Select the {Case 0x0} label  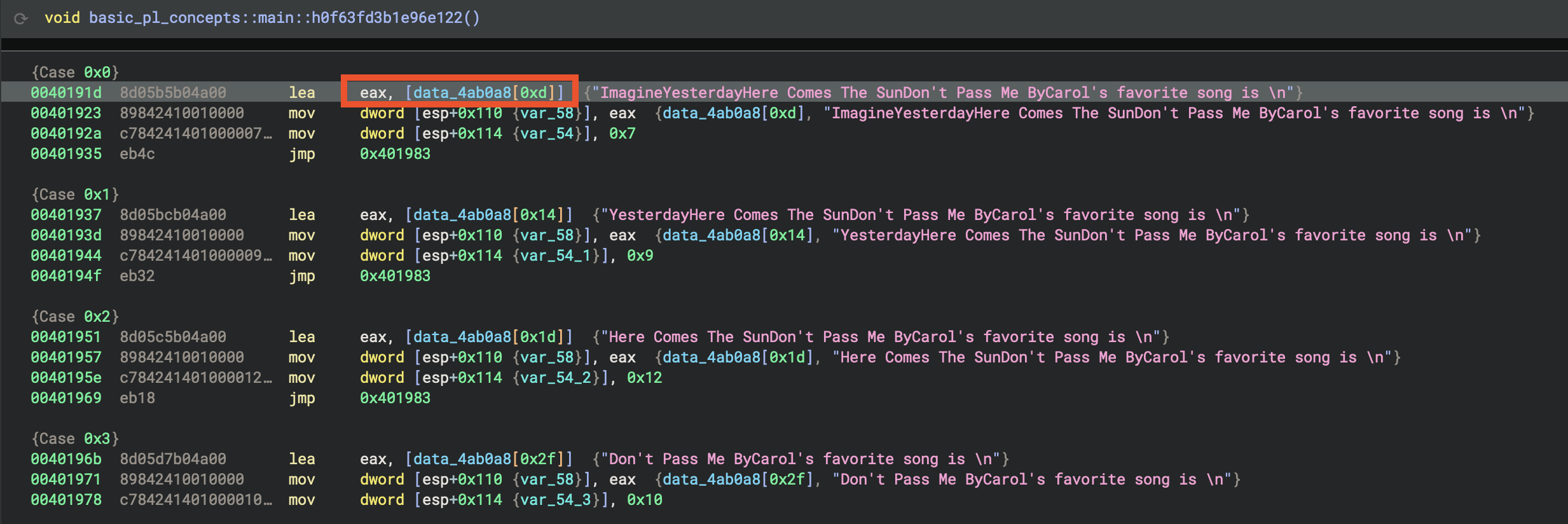75,72
